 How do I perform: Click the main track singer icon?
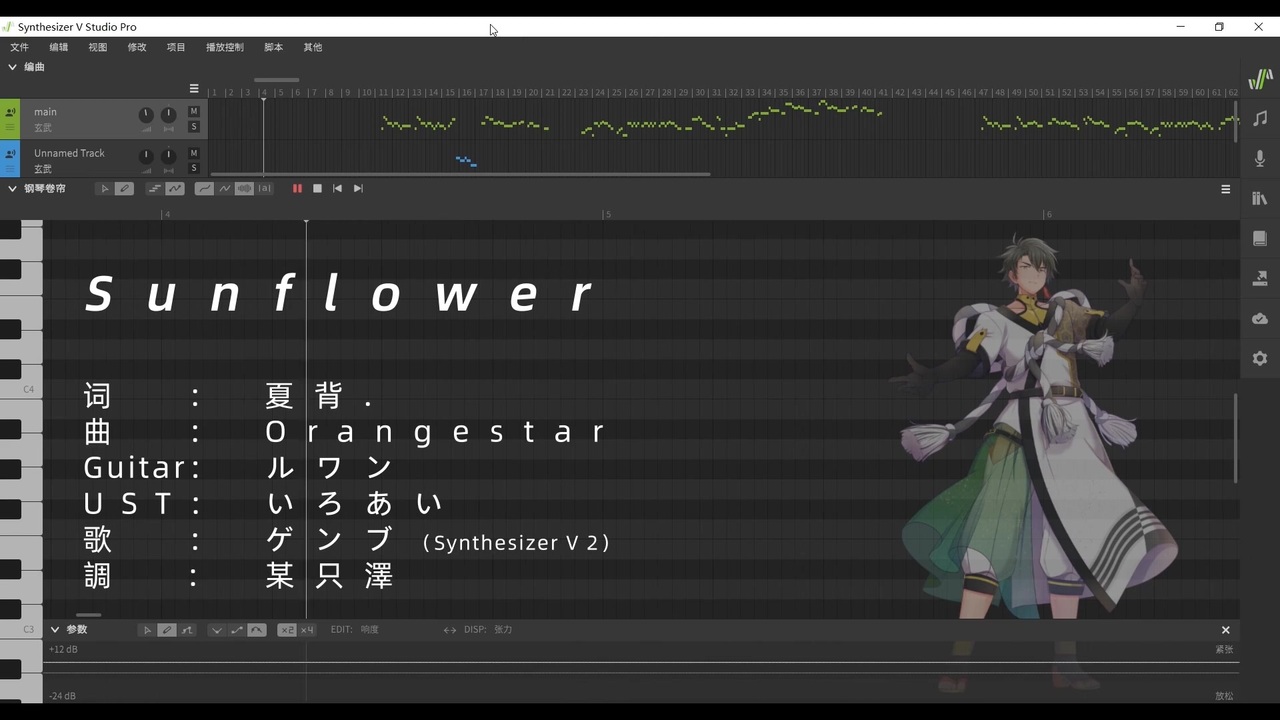click(x=10, y=113)
